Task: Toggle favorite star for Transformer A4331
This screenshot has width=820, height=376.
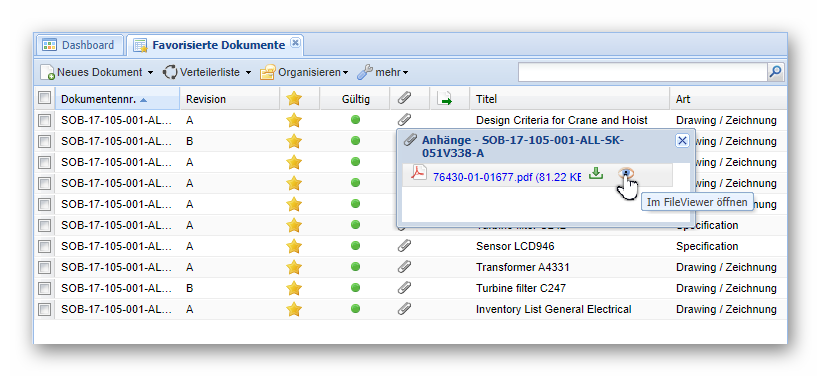Action: tap(294, 267)
